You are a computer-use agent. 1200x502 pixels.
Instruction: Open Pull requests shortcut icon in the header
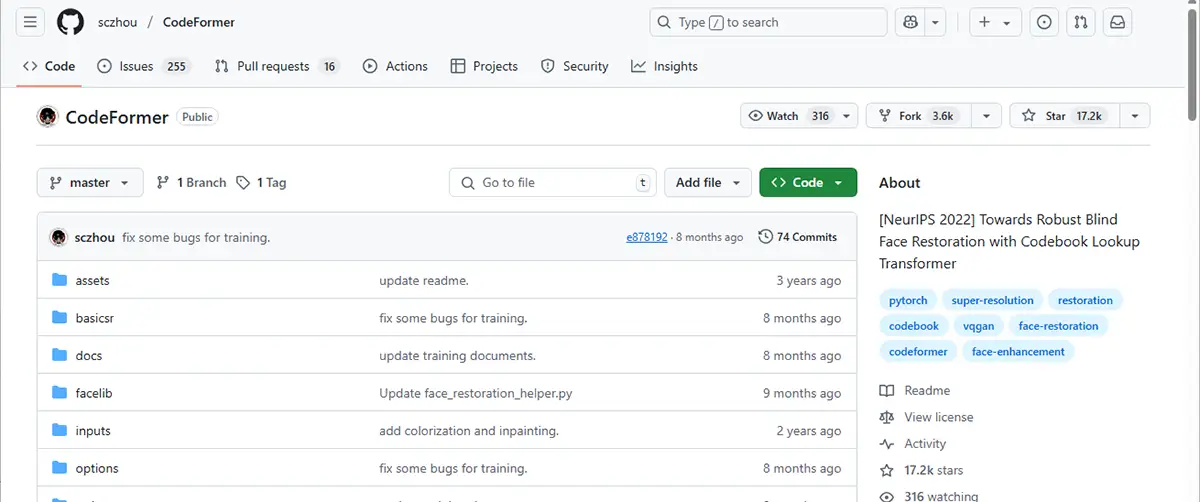[x=1081, y=22]
